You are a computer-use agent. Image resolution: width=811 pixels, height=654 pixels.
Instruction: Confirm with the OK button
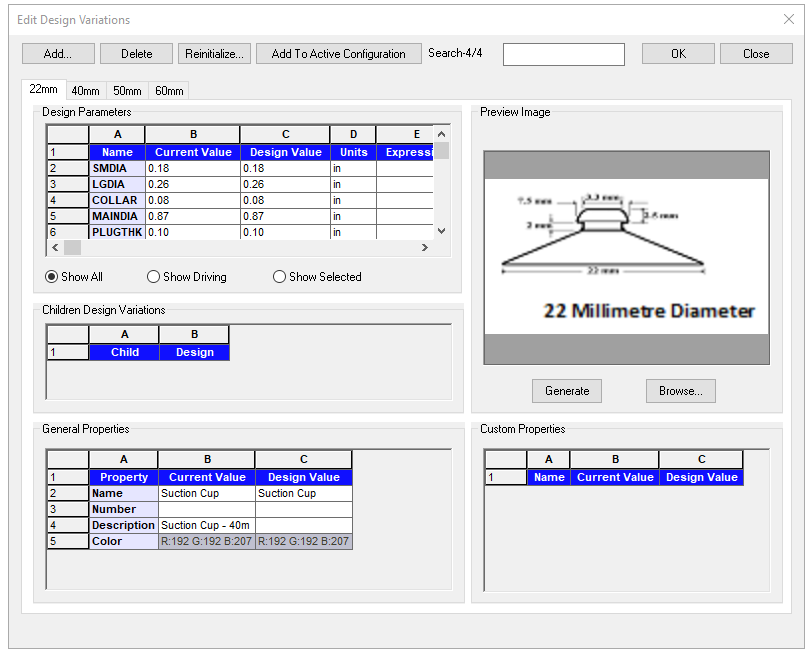[678, 54]
